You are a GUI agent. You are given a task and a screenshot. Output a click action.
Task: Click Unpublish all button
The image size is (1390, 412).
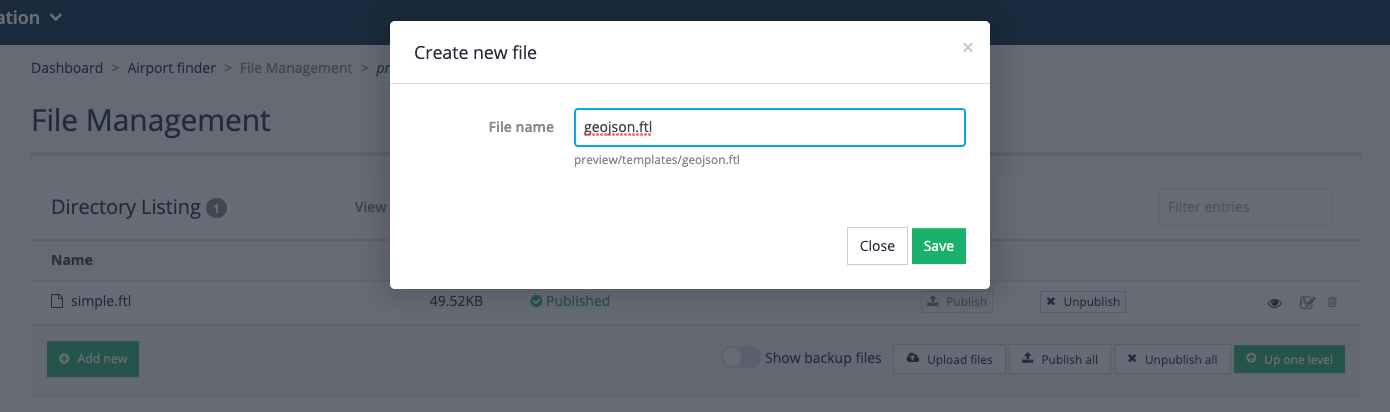coord(1172,359)
